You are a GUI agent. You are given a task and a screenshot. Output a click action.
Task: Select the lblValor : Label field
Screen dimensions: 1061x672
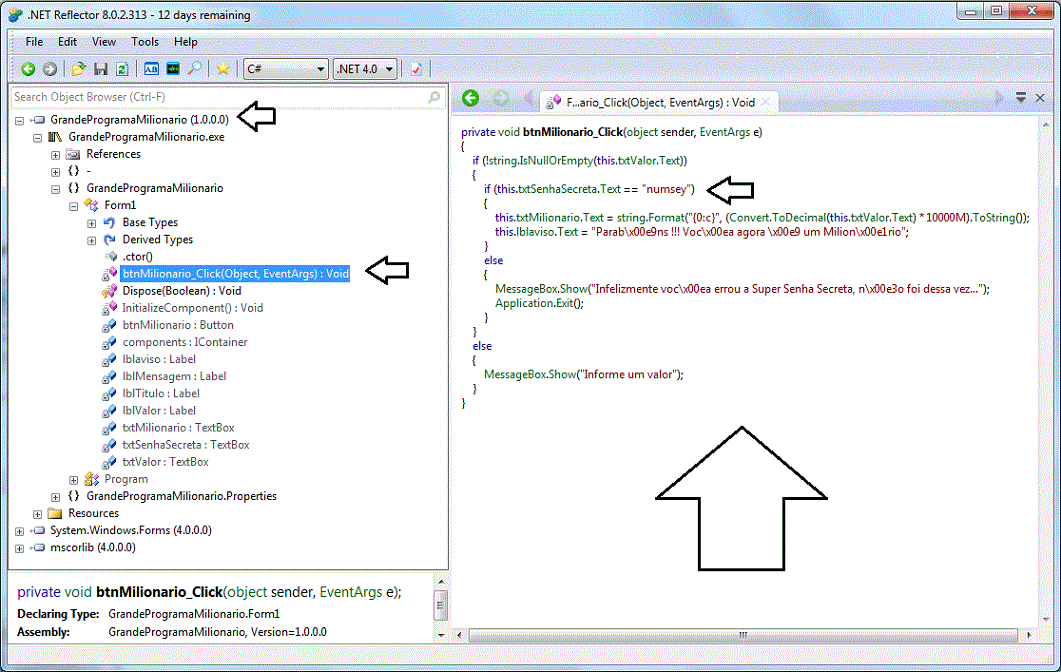point(158,410)
